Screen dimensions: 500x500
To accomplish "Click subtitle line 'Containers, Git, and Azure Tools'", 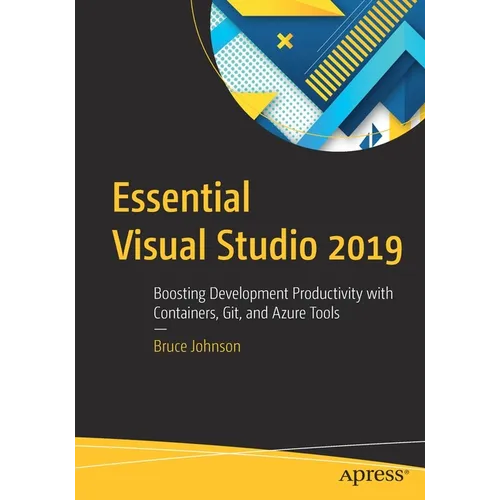I will (246, 313).
